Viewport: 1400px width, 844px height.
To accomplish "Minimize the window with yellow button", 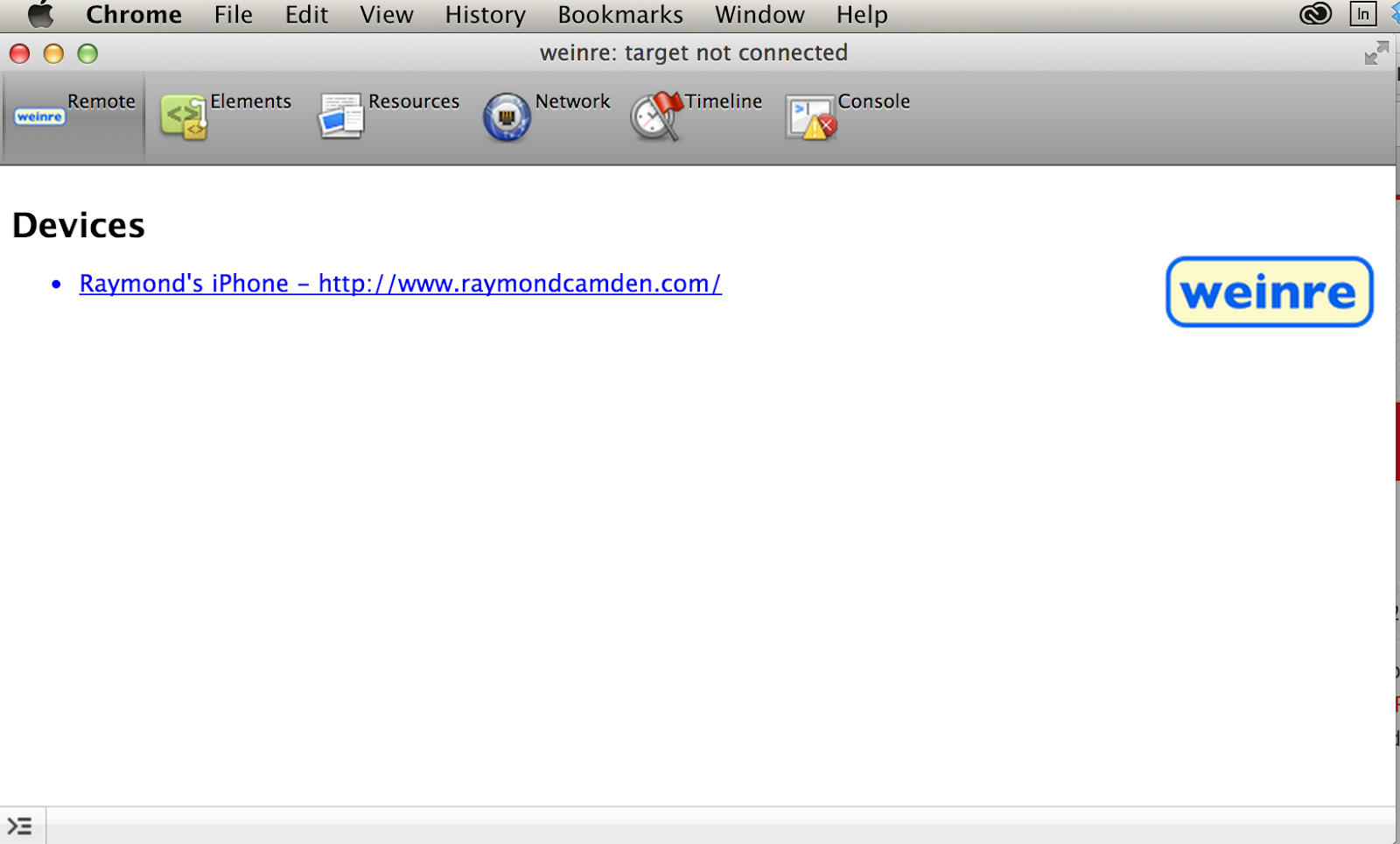I will [53, 54].
